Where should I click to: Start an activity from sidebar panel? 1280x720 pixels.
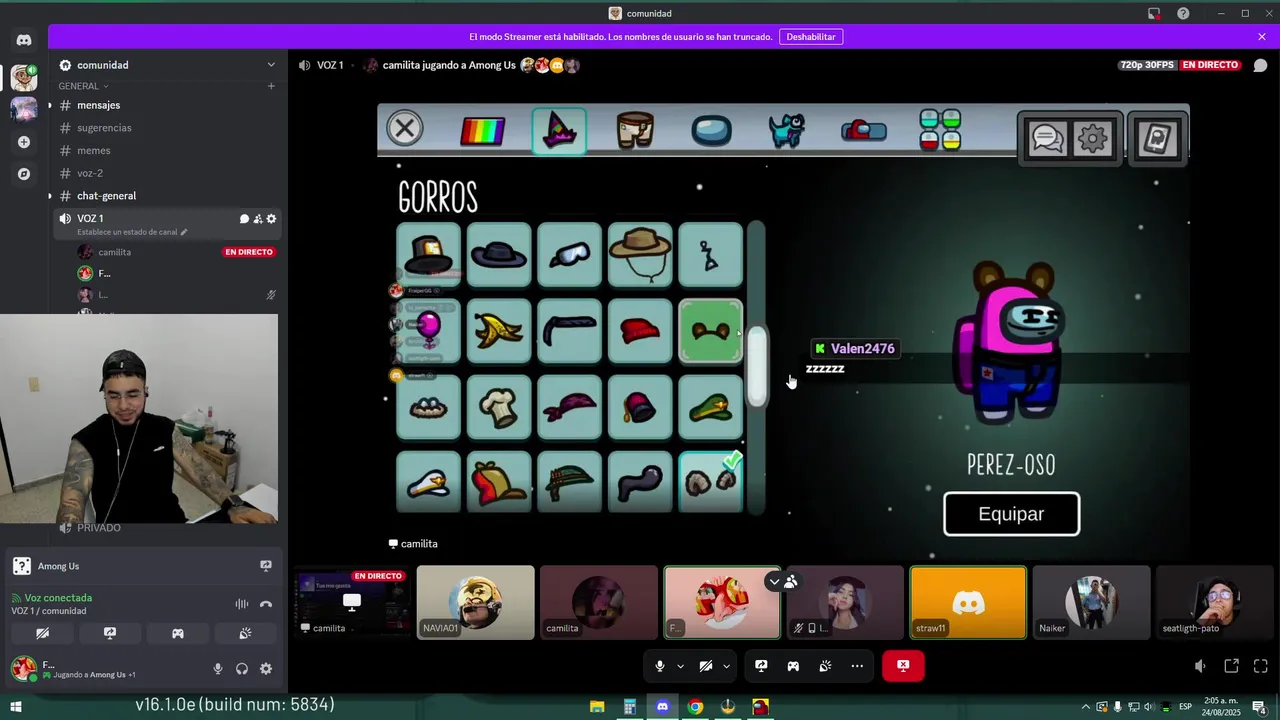178,633
